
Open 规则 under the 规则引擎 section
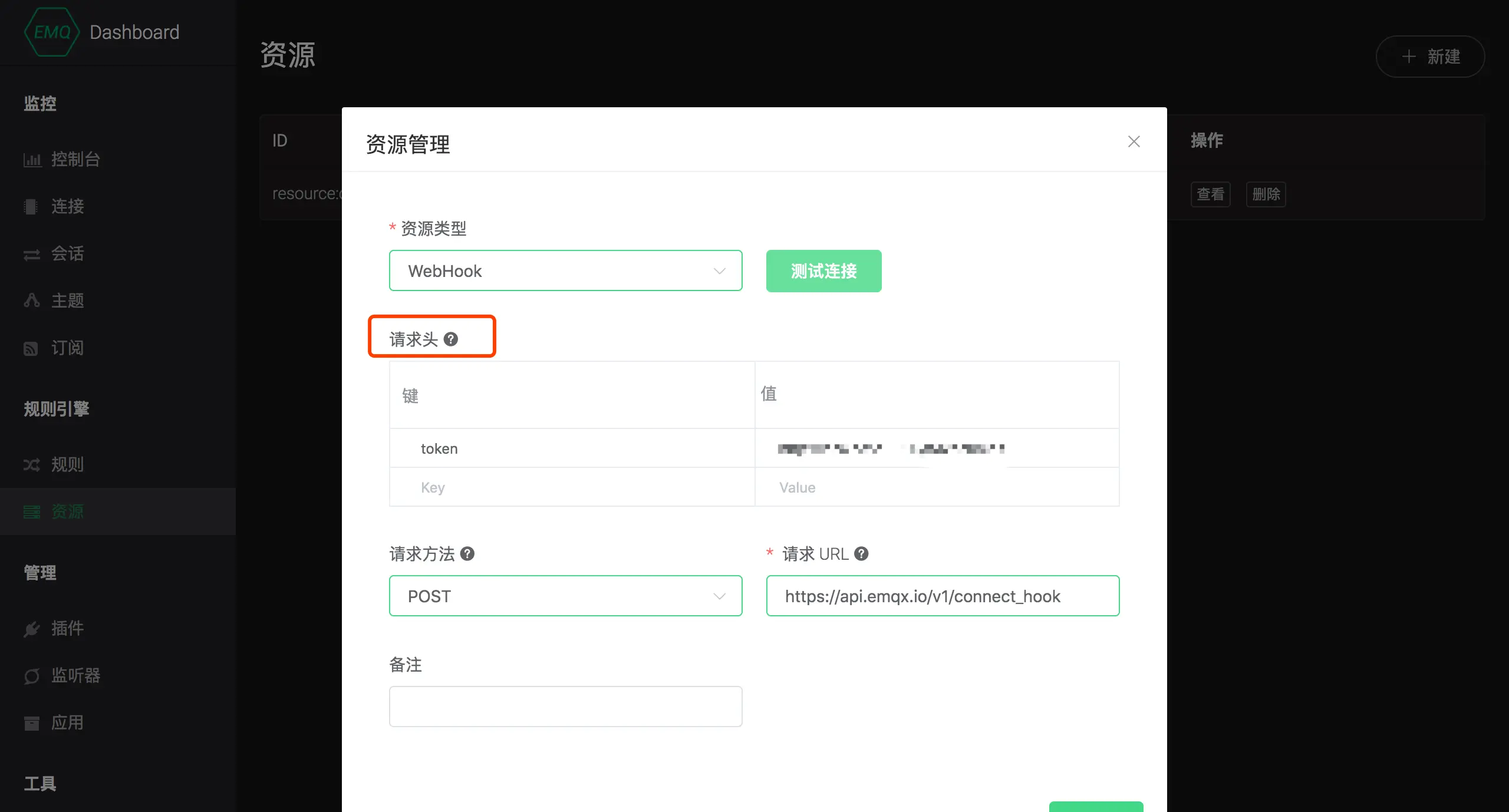coord(67,464)
